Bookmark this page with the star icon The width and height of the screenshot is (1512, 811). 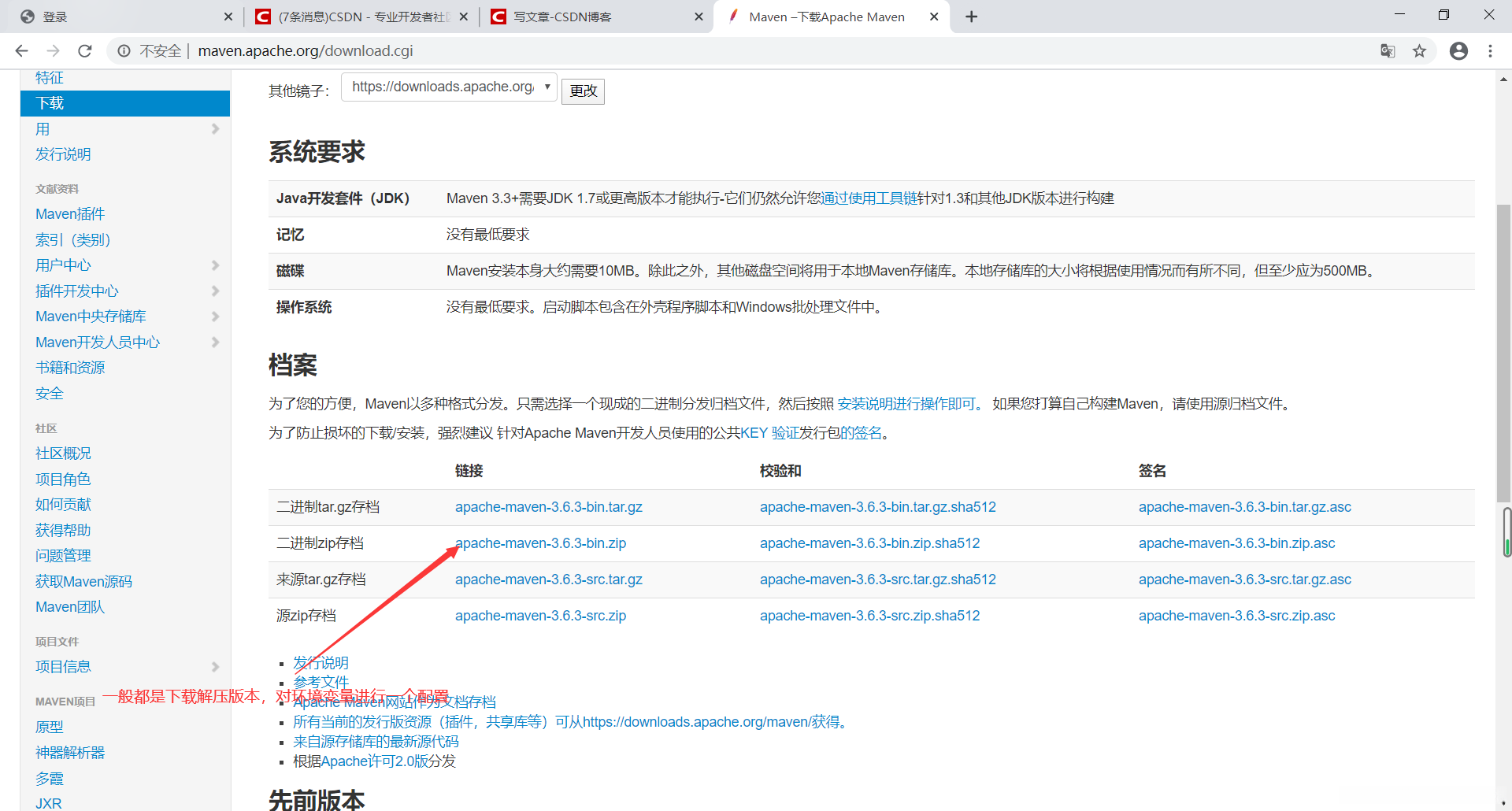(x=1419, y=51)
